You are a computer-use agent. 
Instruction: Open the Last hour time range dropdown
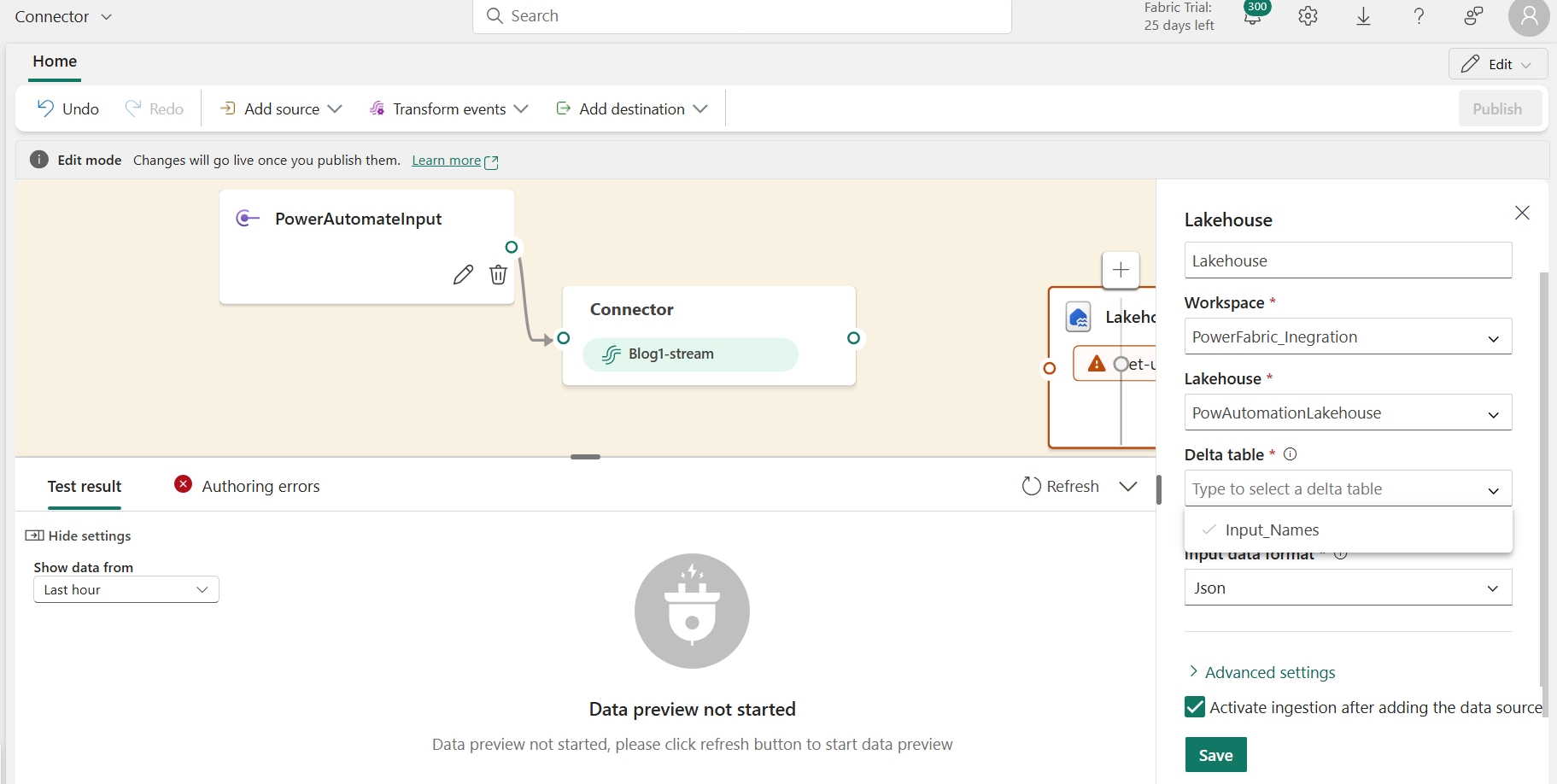[125, 589]
